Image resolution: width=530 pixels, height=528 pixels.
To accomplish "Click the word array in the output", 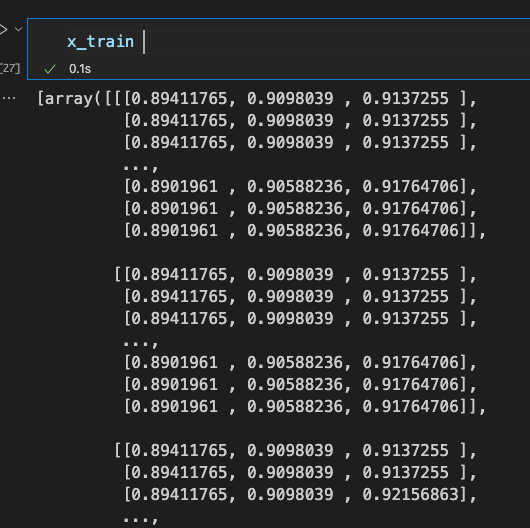I will [69, 99].
